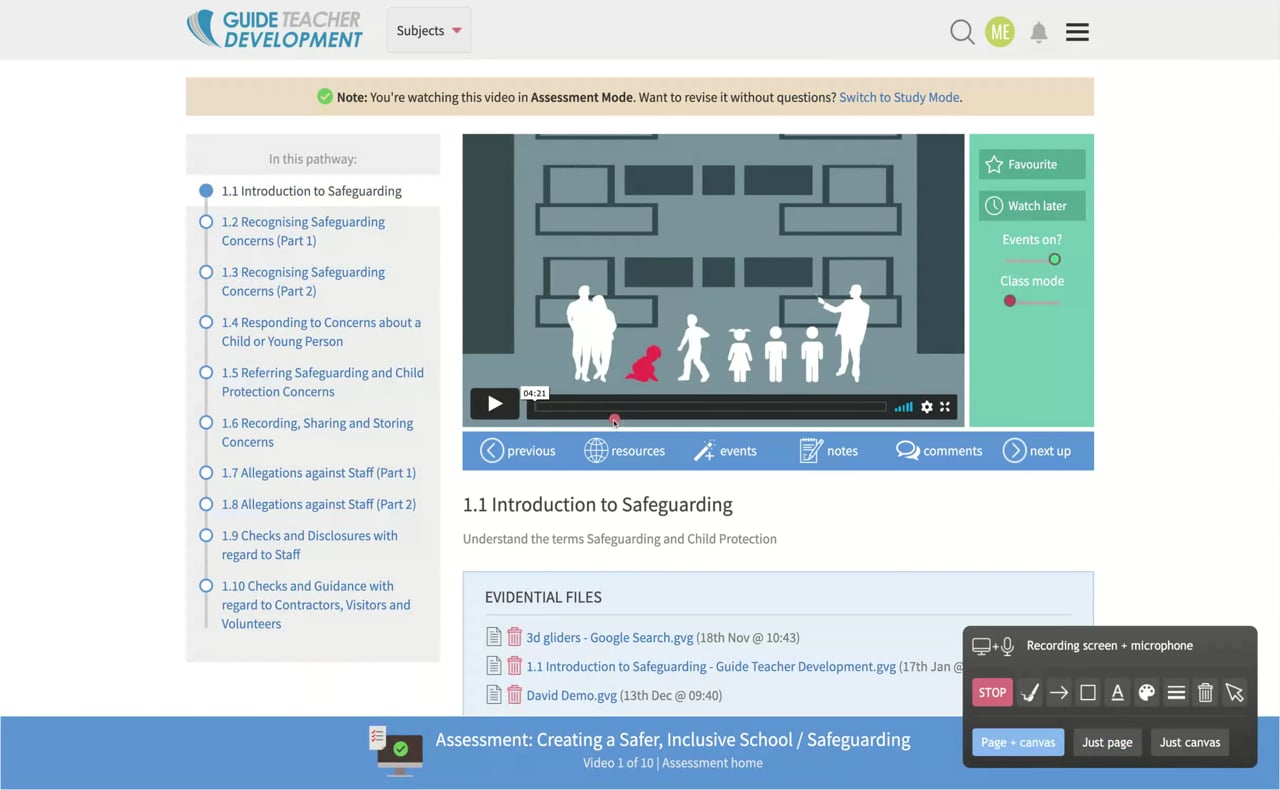
Task: Click document icon beside 3d gliders file
Action: pos(494,637)
